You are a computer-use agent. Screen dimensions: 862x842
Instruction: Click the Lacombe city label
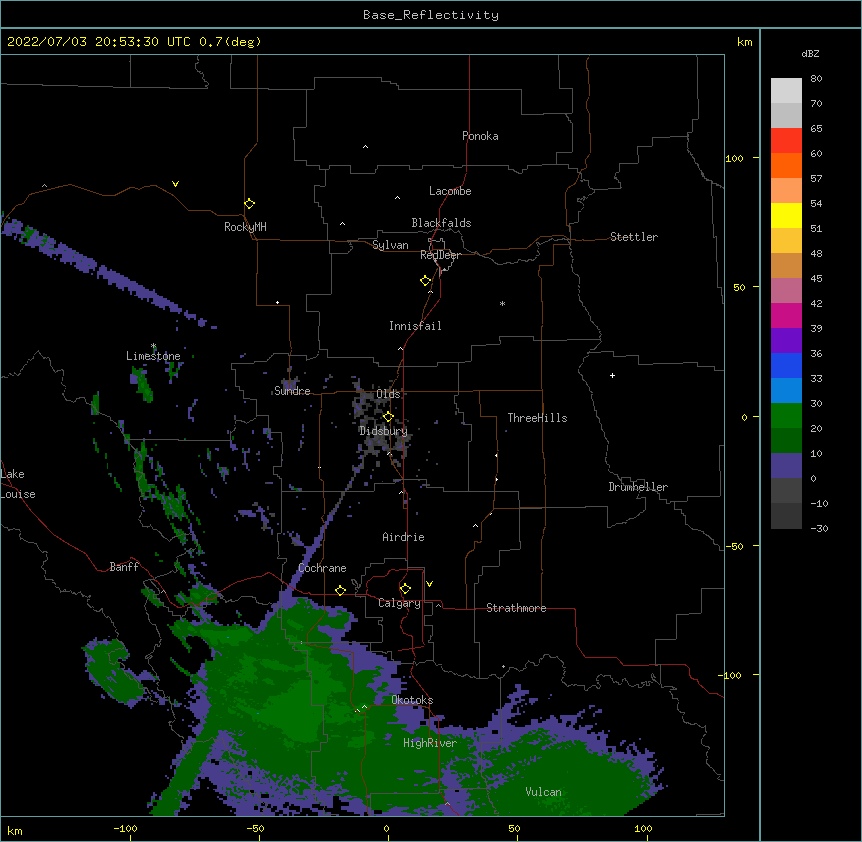point(450,191)
